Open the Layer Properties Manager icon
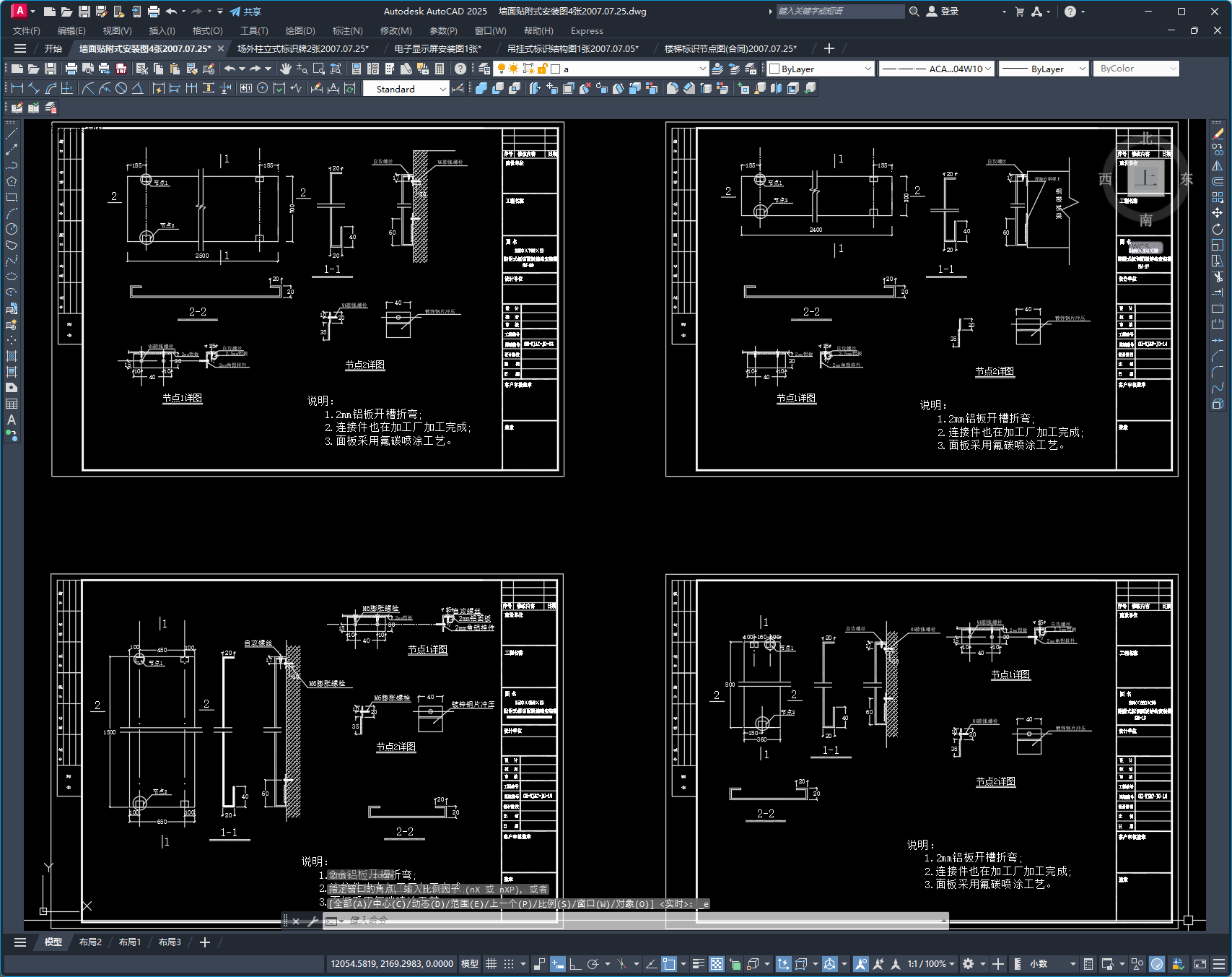Image resolution: width=1232 pixels, height=977 pixels. point(484,69)
